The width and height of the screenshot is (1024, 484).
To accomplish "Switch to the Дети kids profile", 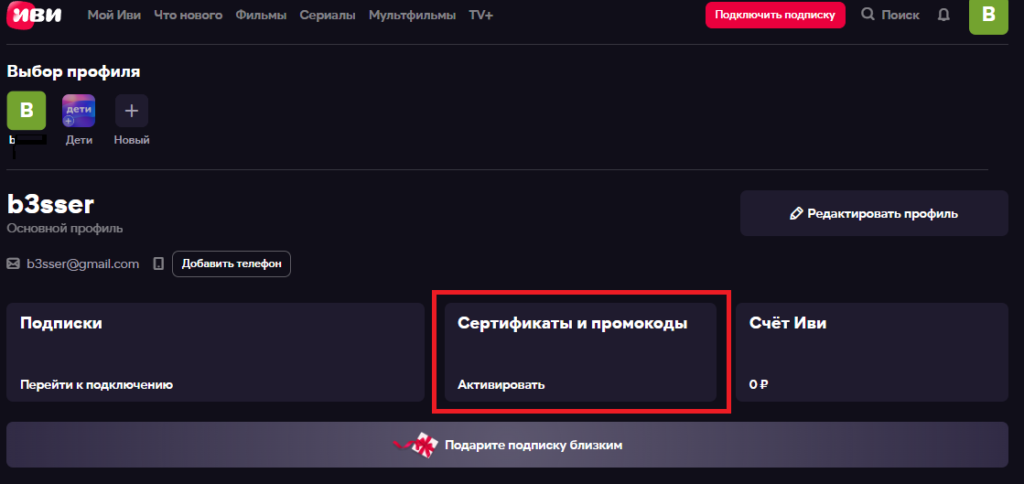I will pyautogui.click(x=78, y=110).
